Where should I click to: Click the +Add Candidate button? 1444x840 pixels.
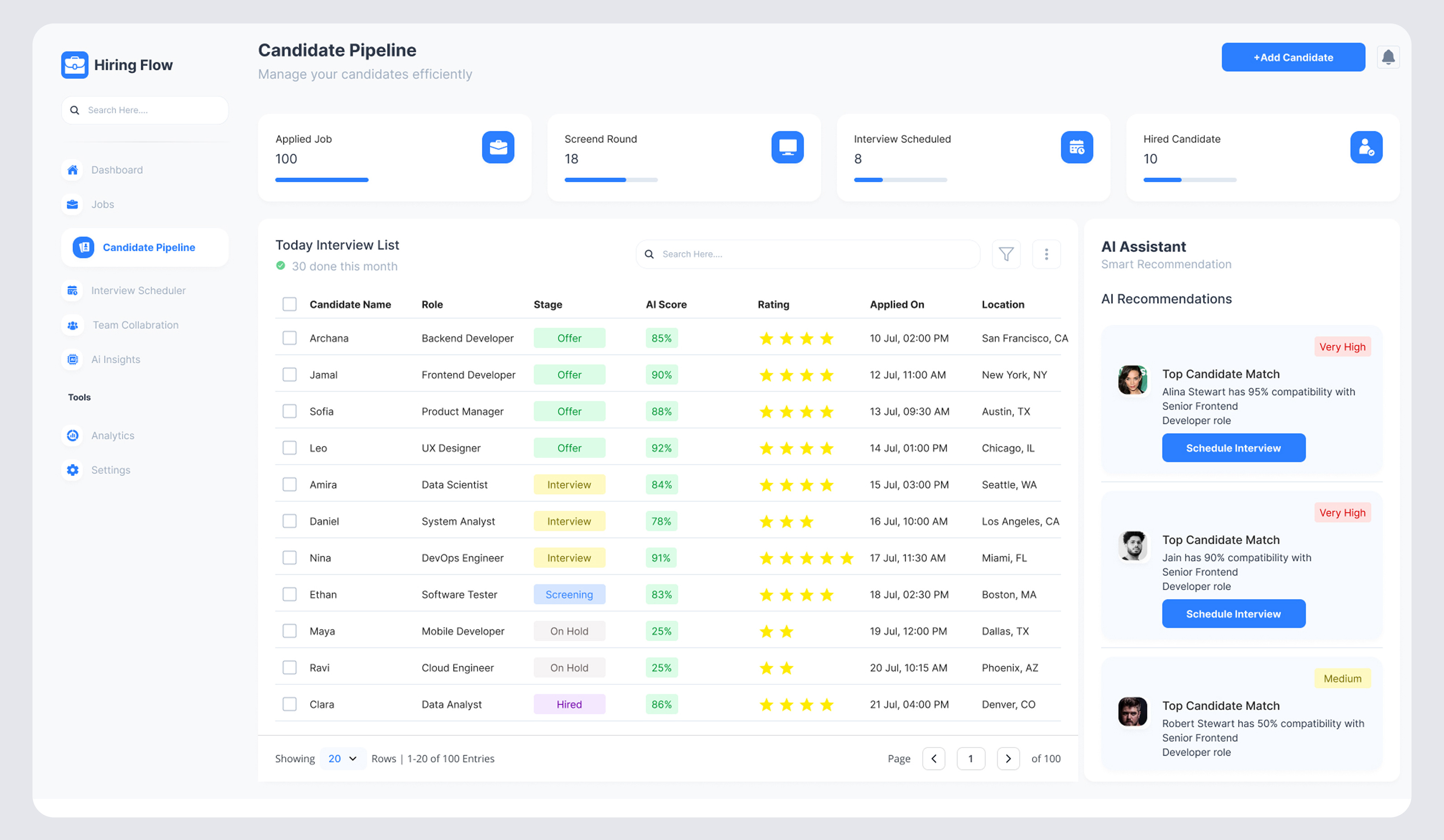click(x=1293, y=57)
